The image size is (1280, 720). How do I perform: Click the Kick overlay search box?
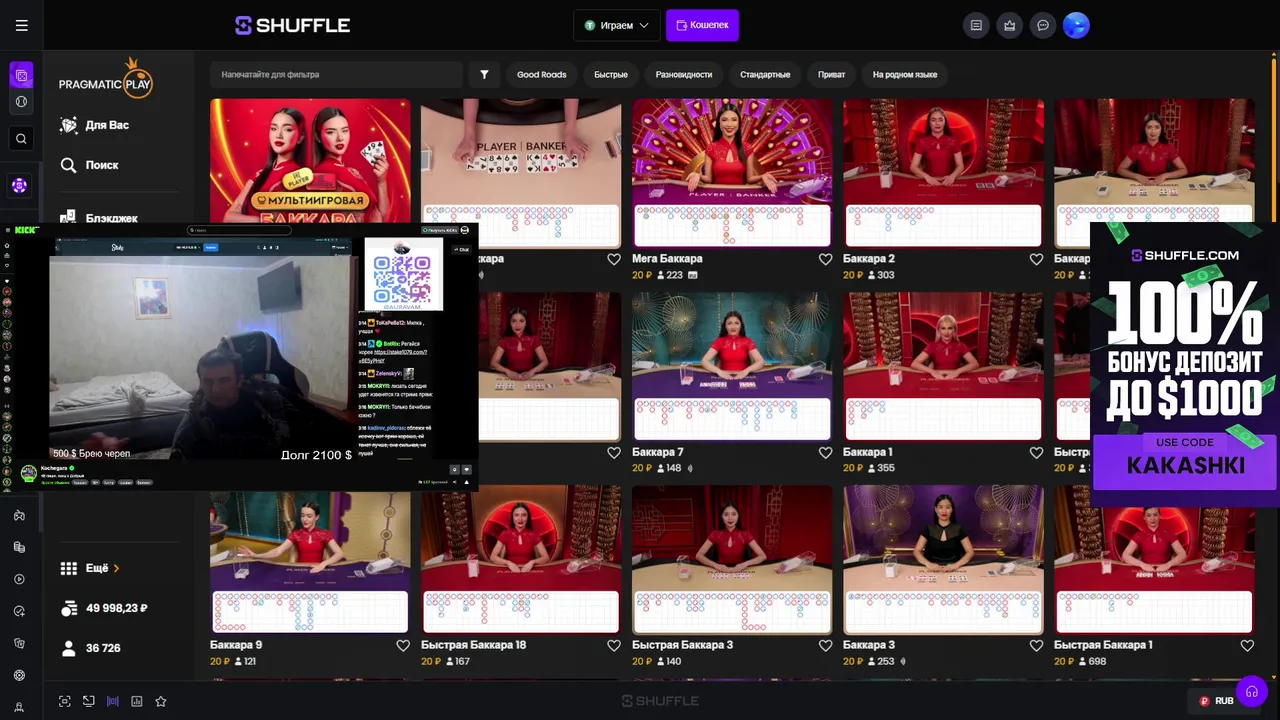click(238, 230)
